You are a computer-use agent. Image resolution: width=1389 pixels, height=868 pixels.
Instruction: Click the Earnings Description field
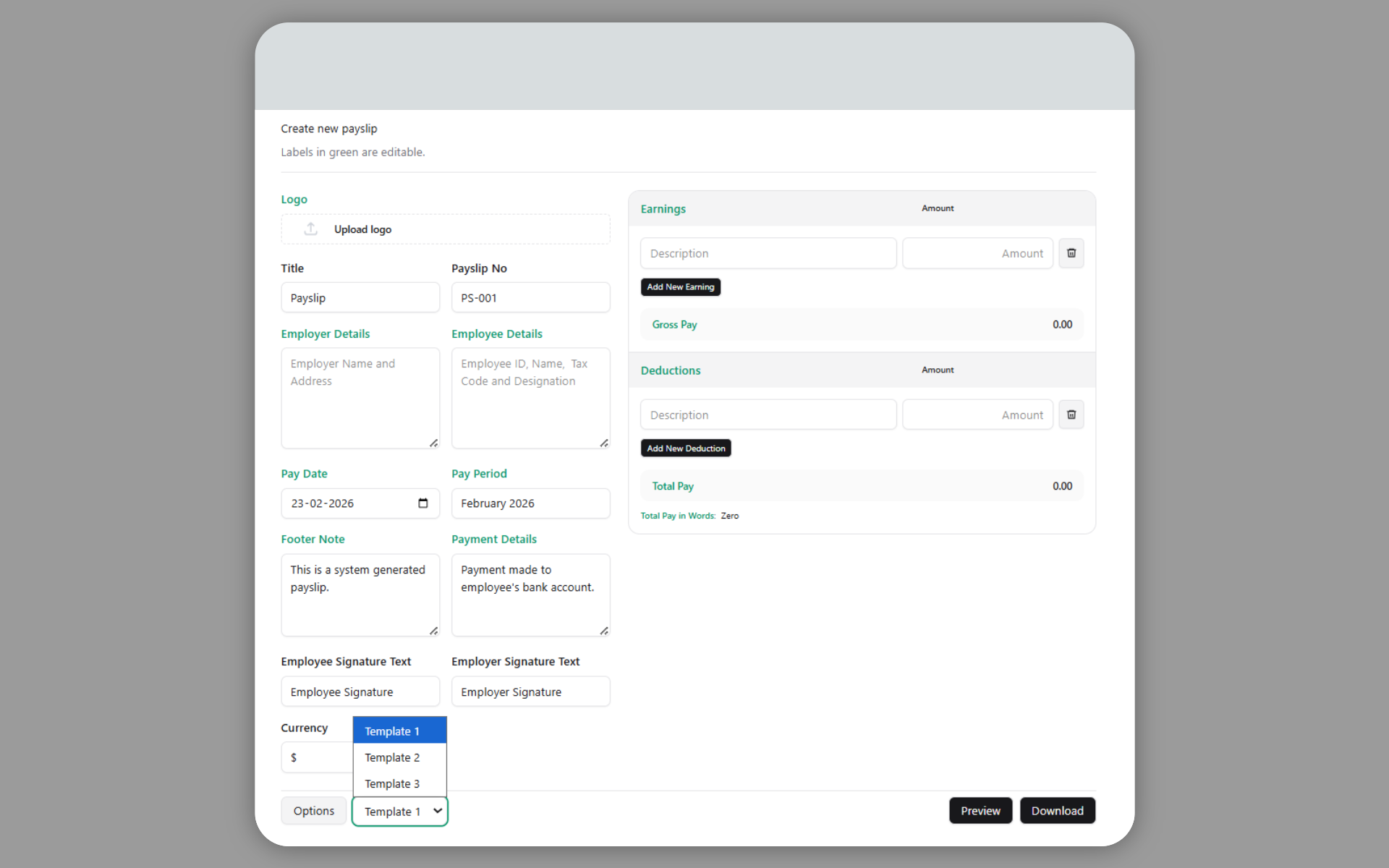(x=768, y=253)
